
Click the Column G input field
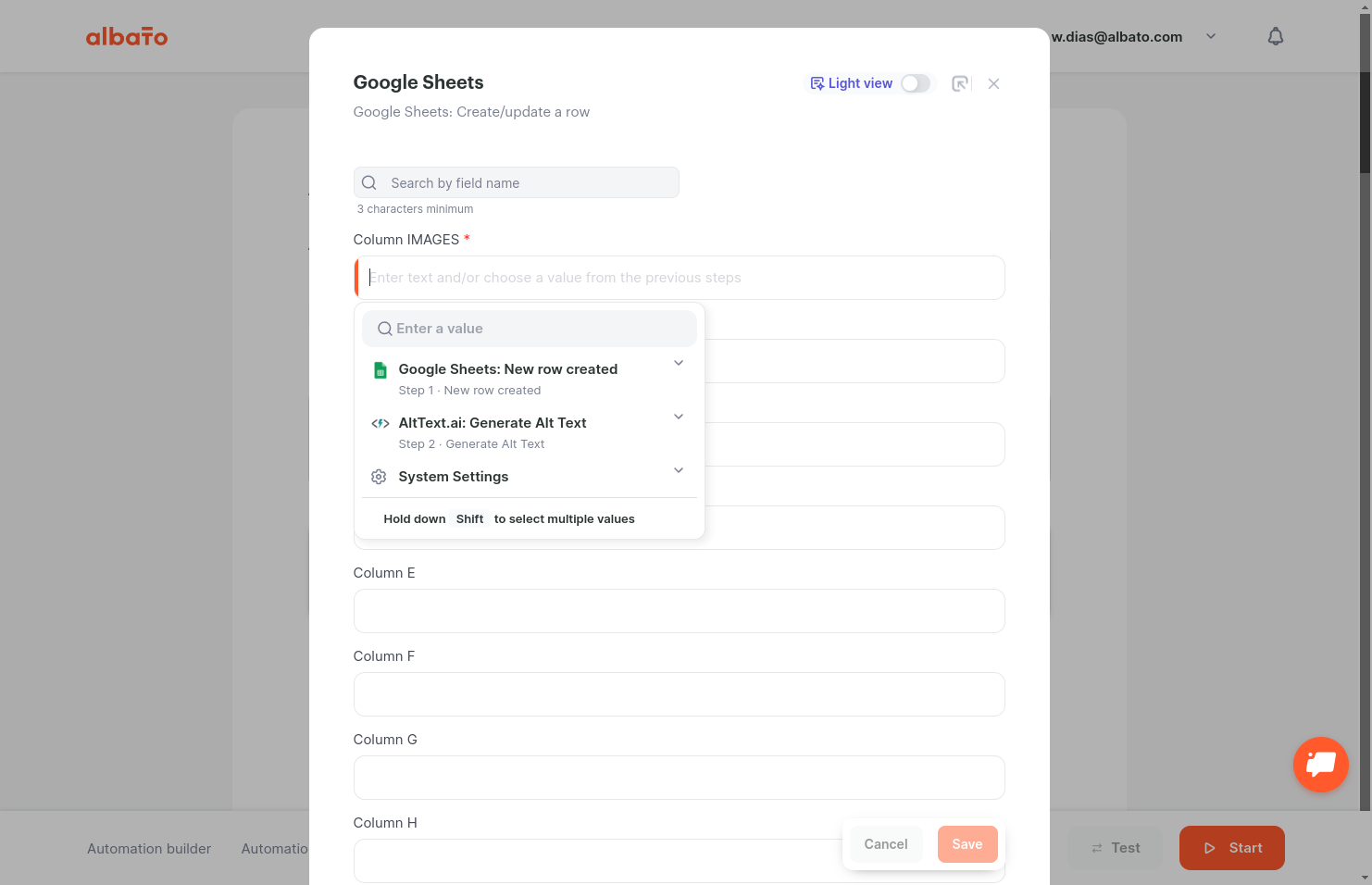pyautogui.click(x=680, y=778)
